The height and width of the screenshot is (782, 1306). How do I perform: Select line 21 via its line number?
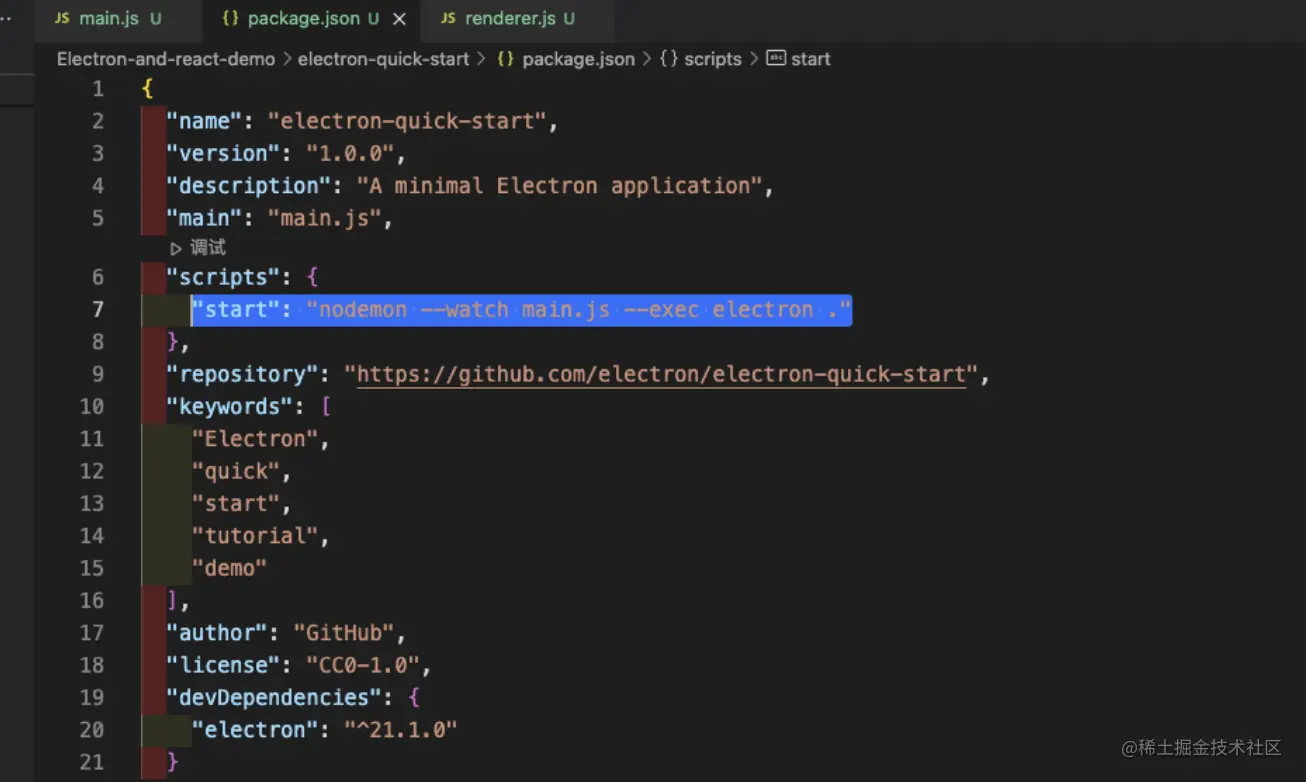(x=92, y=762)
